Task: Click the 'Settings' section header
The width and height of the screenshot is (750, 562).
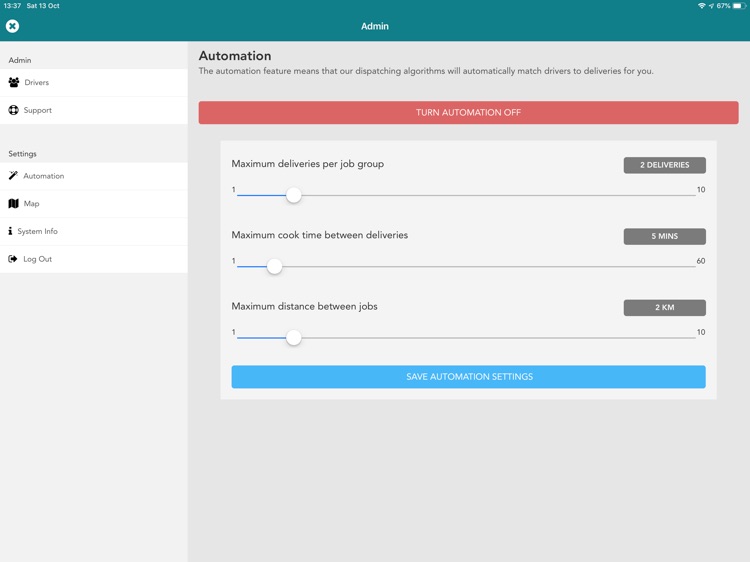Action: 22,154
